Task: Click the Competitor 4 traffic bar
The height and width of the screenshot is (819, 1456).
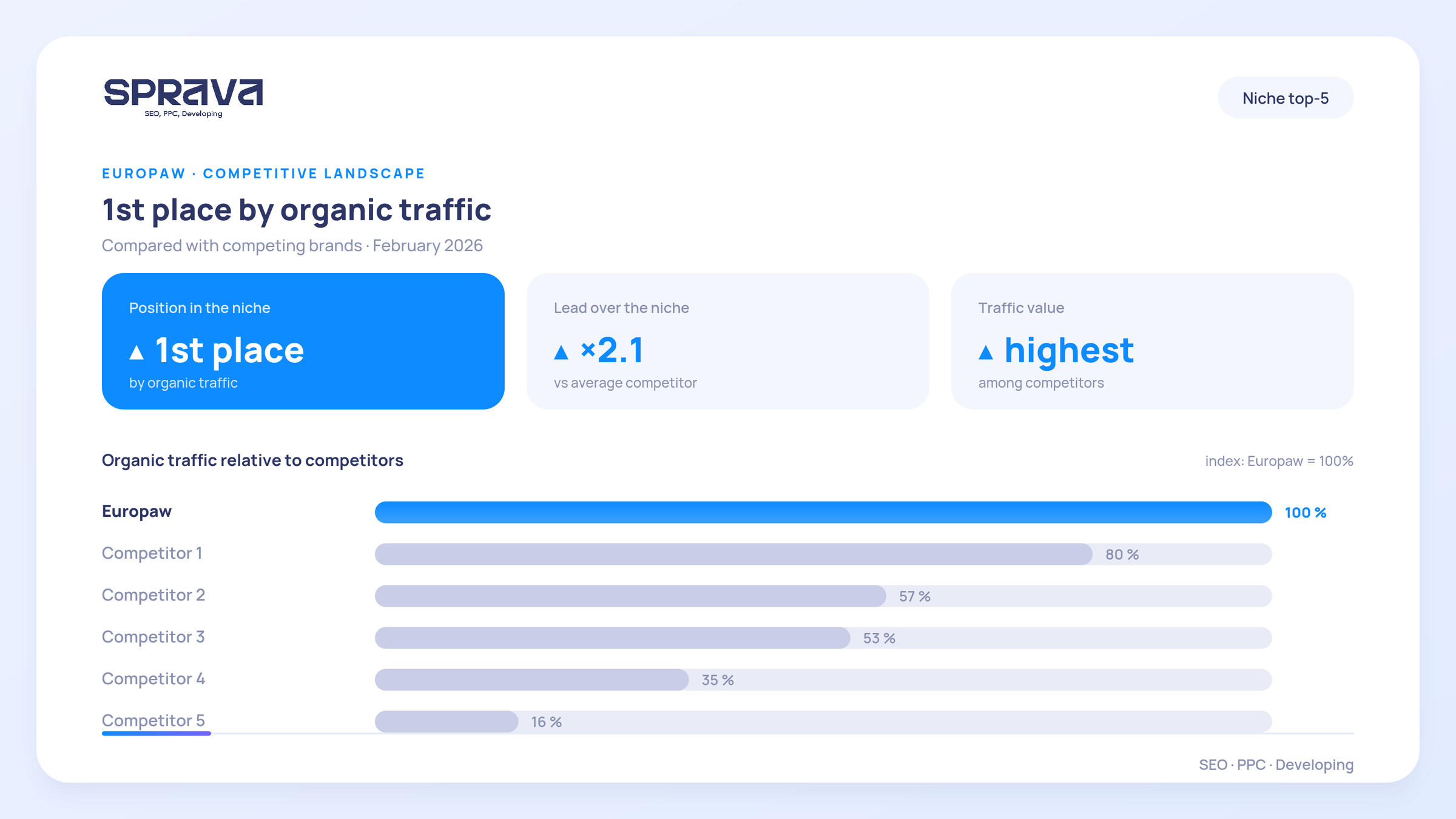Action: (x=532, y=680)
